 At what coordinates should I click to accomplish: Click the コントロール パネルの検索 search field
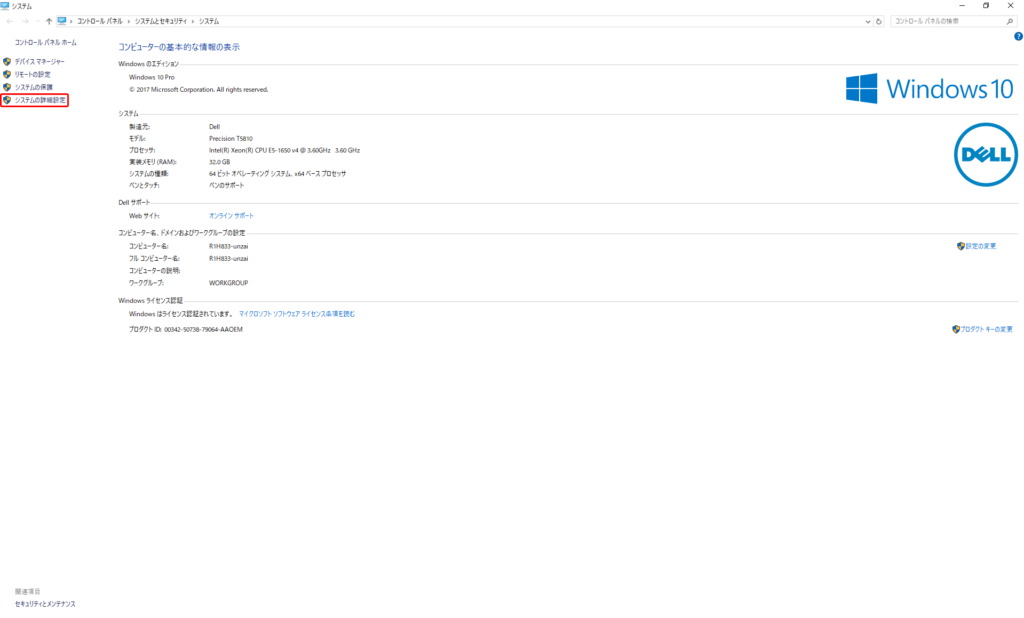pyautogui.click(x=945, y=21)
